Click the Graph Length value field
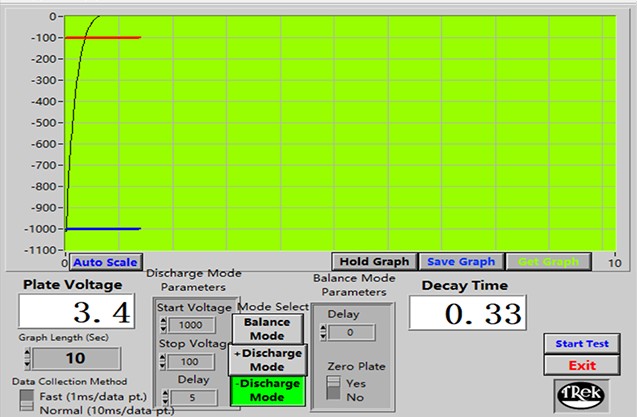 (x=76, y=359)
